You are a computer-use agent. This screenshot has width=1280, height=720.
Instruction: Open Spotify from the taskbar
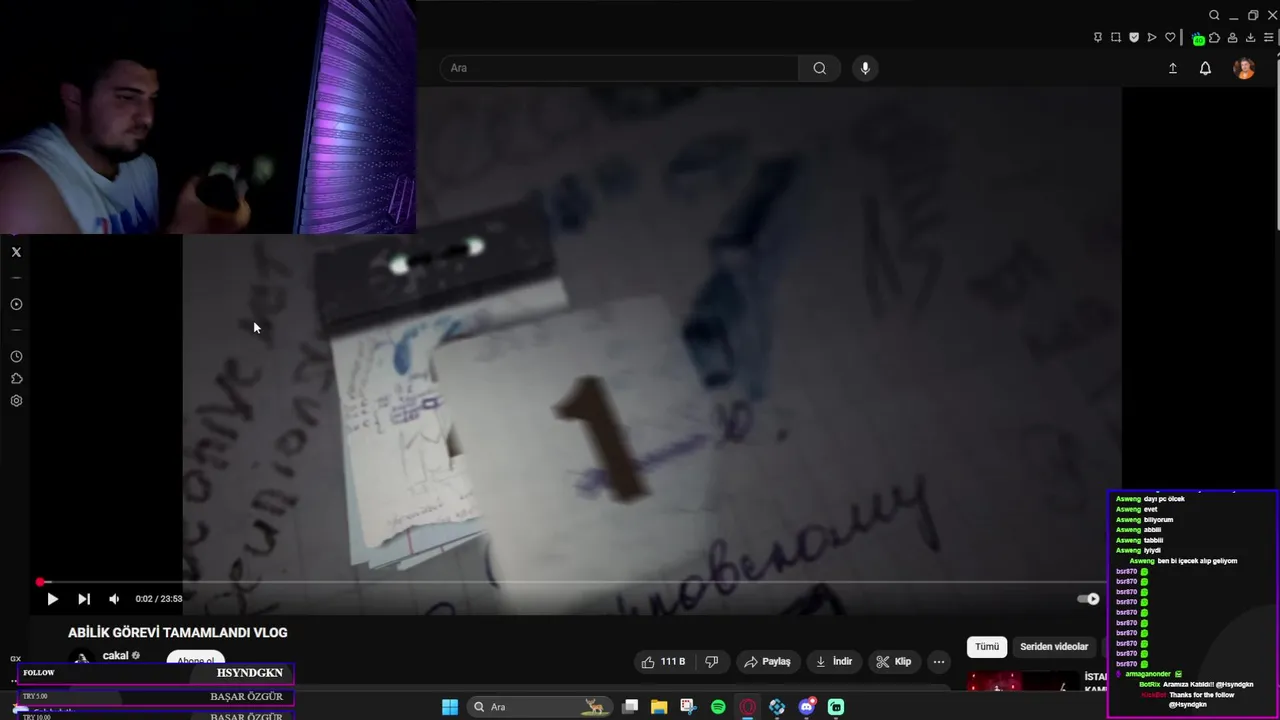(x=718, y=707)
